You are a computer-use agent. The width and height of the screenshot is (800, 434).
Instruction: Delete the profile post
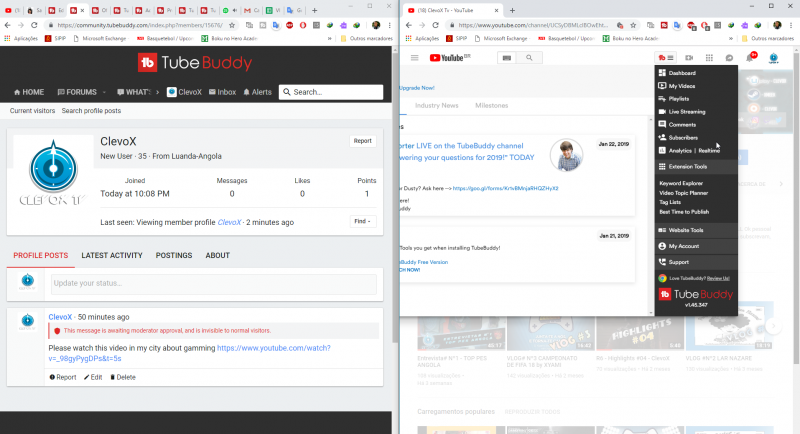pos(123,377)
